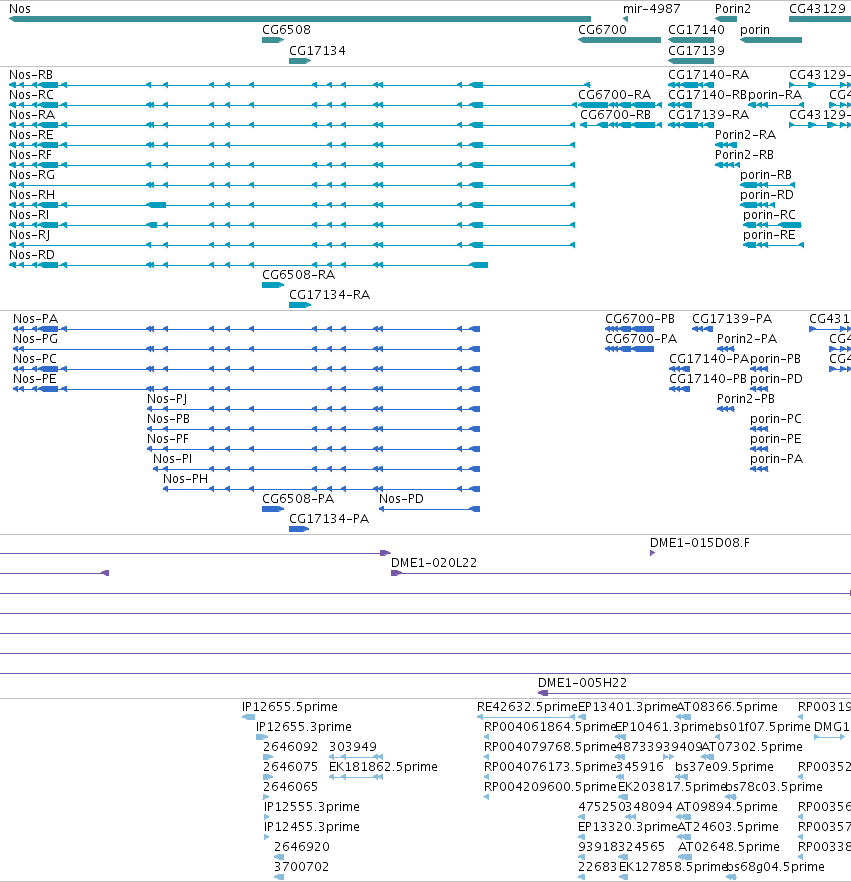
Task: Click the Nos-PC protein label
Action: 35,359
